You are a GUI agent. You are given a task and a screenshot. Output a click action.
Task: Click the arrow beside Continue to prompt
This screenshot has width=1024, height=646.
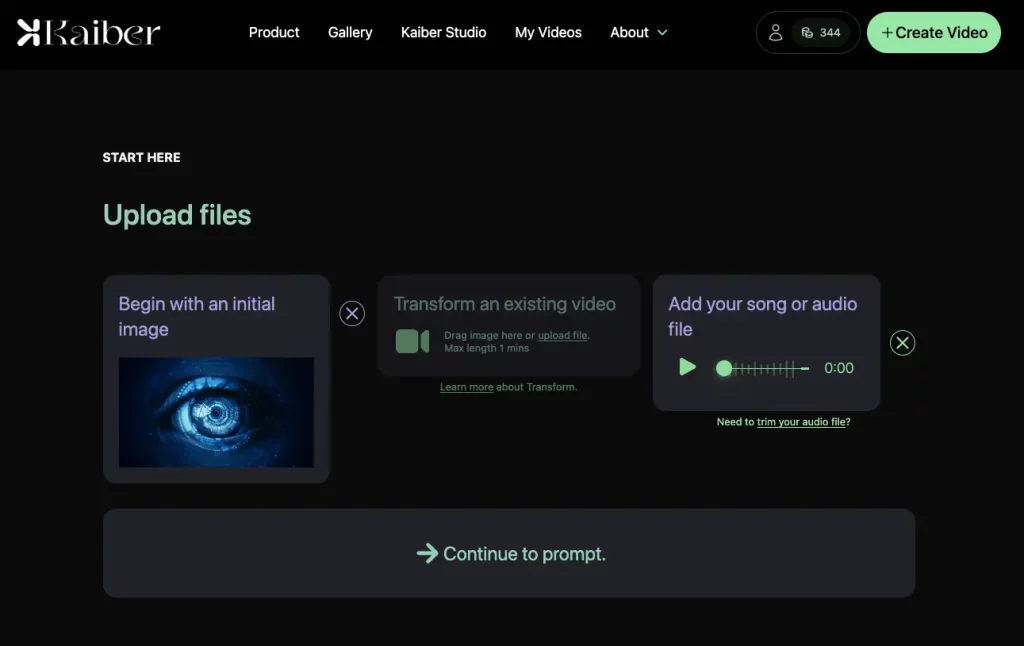pos(427,553)
